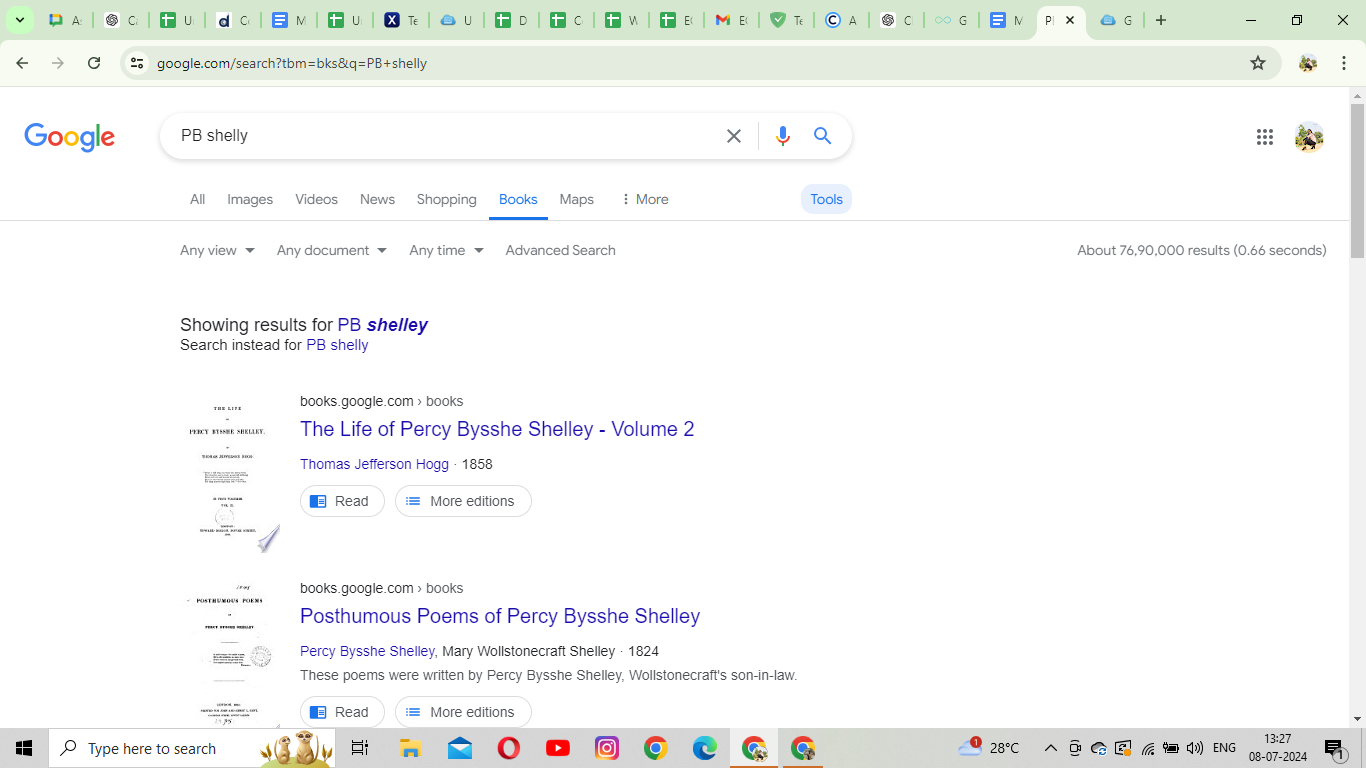Switch to the Videos tab
Screen dimensions: 1366x768
pyautogui.click(x=316, y=199)
